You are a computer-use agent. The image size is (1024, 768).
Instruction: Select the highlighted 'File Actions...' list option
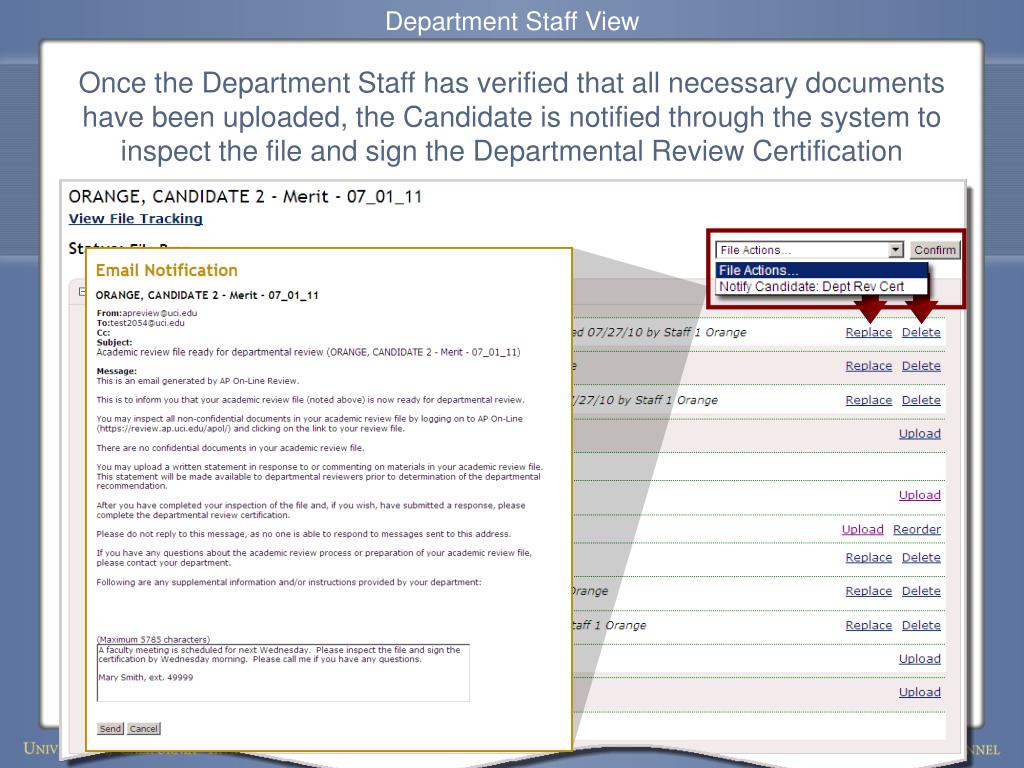click(x=822, y=270)
